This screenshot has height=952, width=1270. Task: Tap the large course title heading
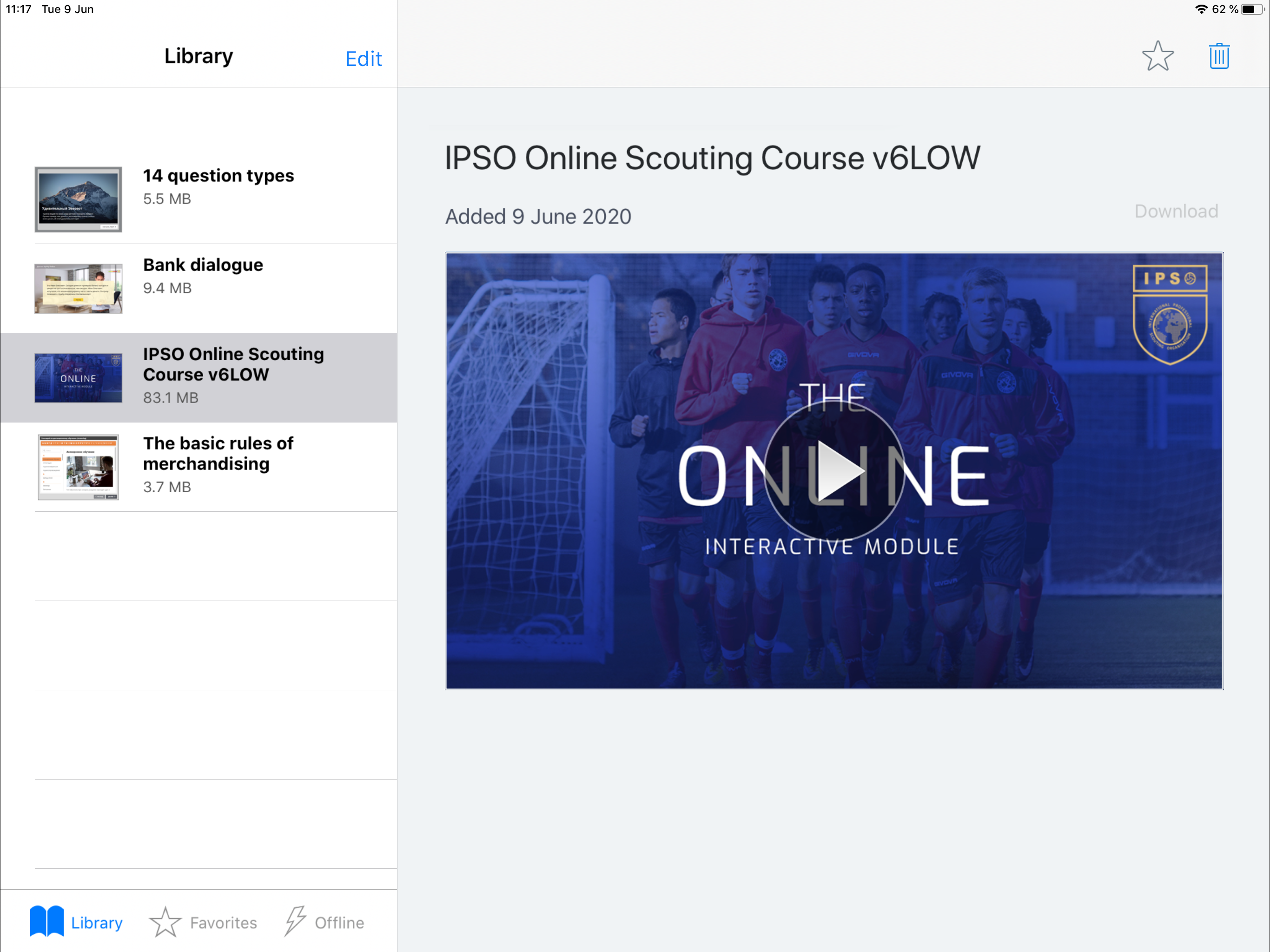coord(713,158)
